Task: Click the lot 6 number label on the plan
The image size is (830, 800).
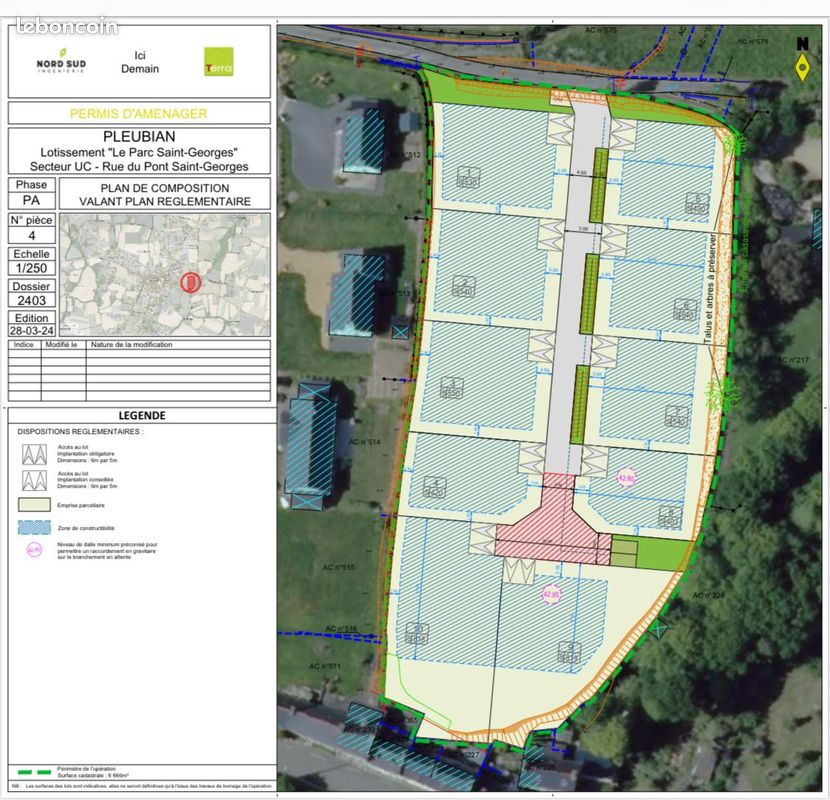Action: click(x=685, y=309)
